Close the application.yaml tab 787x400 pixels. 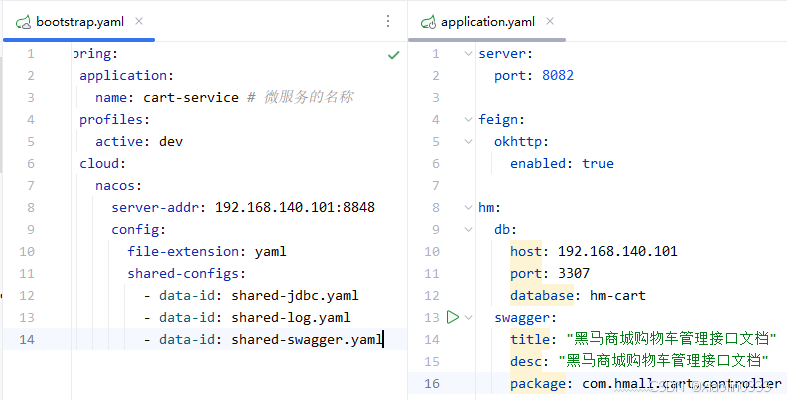[x=550, y=21]
